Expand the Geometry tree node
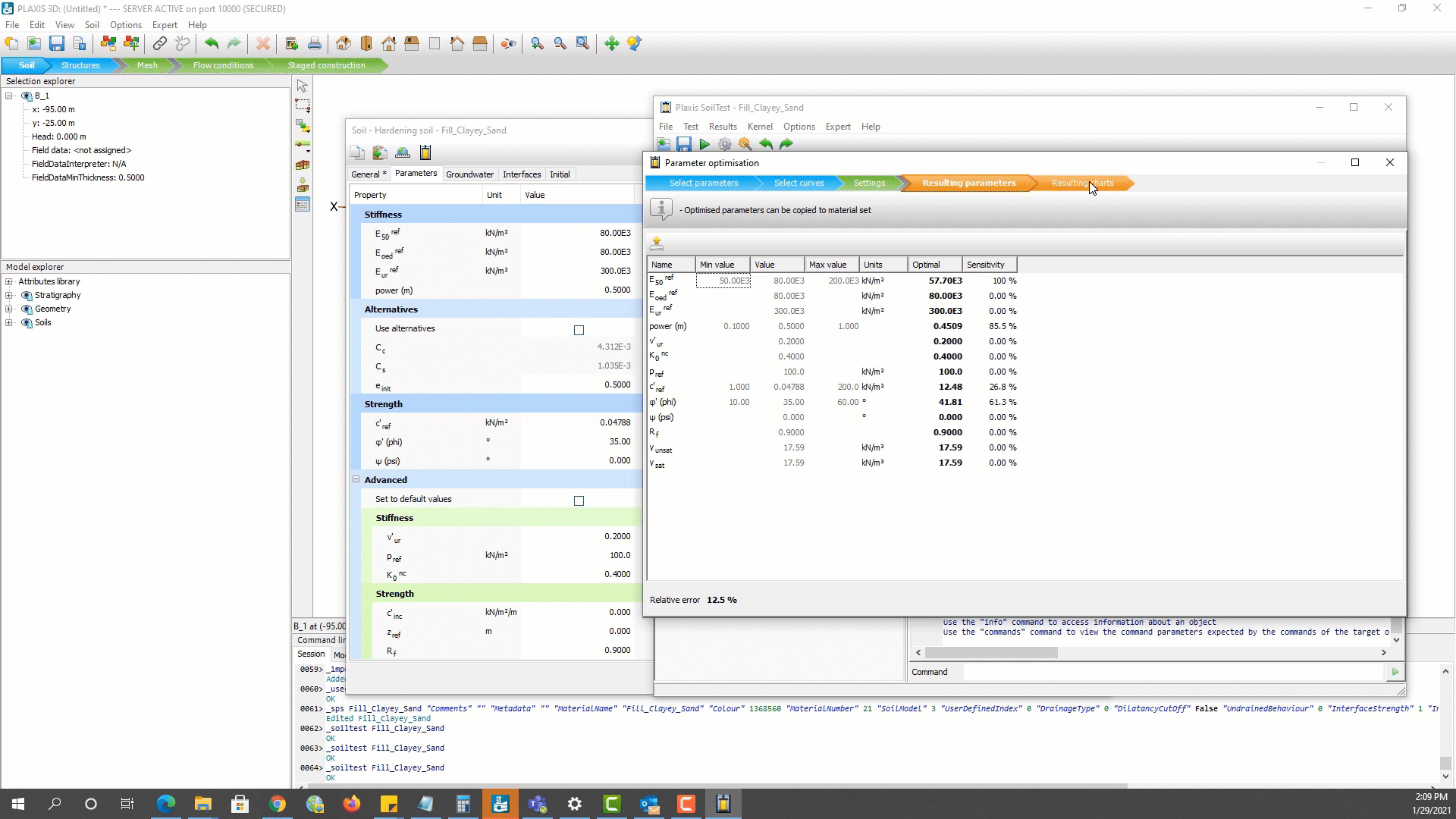This screenshot has height=819, width=1456. [9, 309]
